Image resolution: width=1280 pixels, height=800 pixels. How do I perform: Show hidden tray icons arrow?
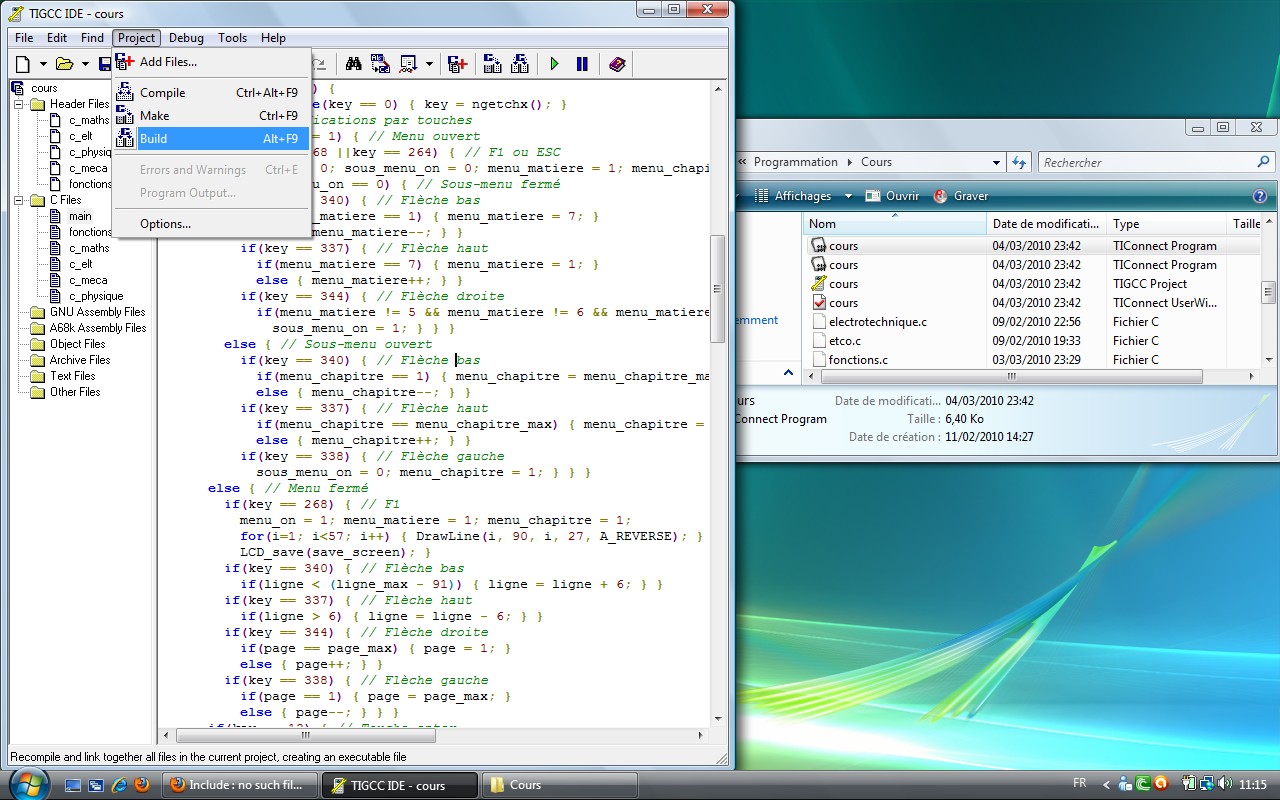[x=1105, y=785]
